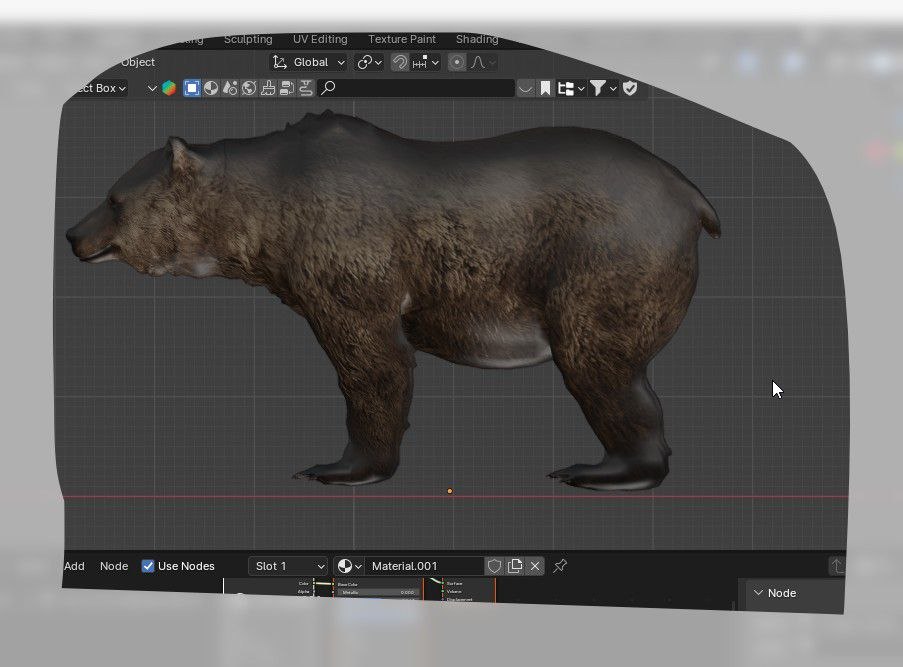Pin the material with the pin icon
Viewport: 903px width, 667px height.
pyautogui.click(x=558, y=566)
